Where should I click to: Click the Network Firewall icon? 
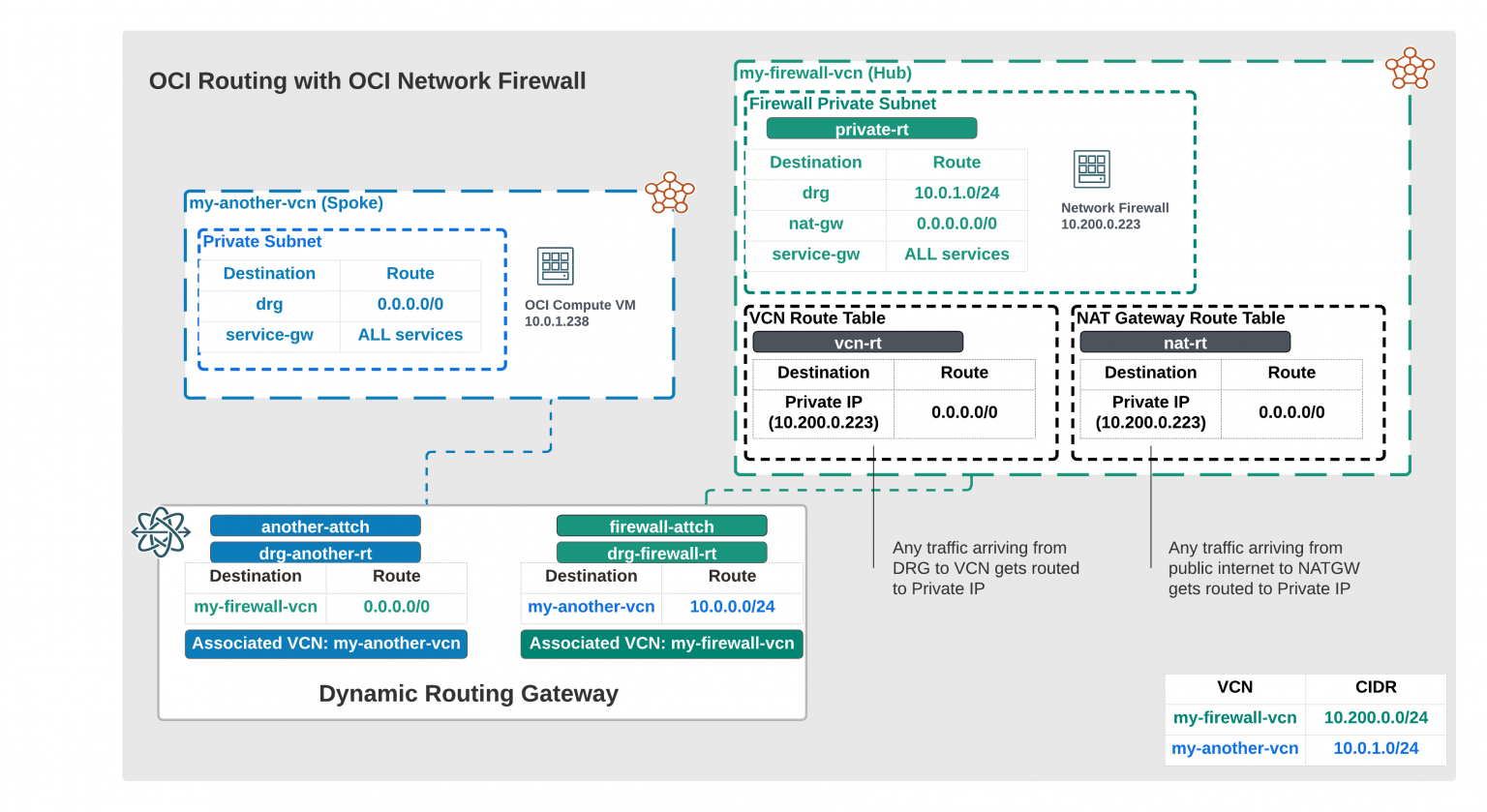click(x=1092, y=169)
